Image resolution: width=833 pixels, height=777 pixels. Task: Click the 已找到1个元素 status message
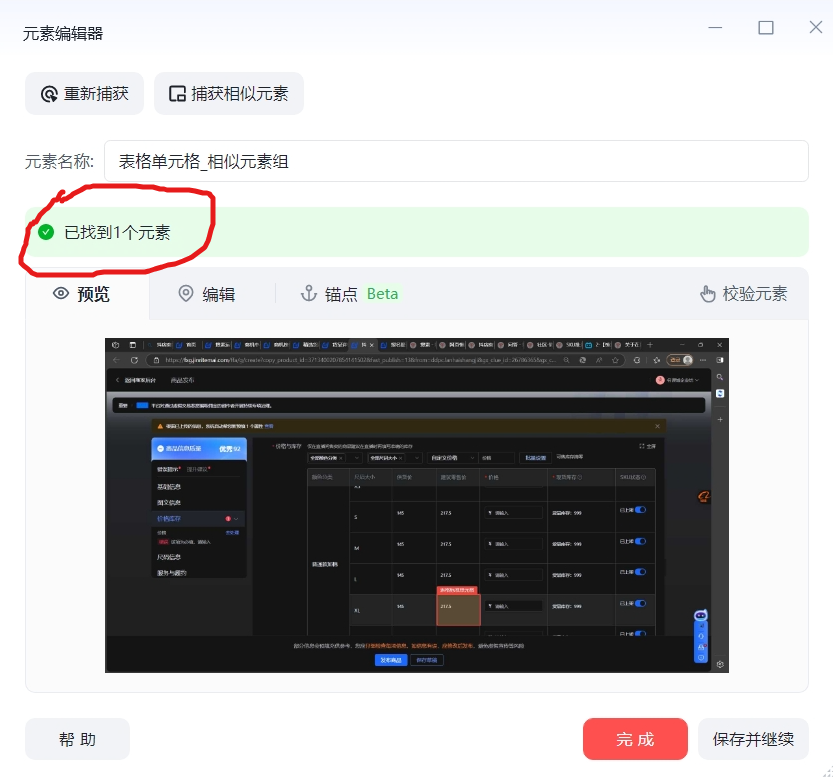117,232
